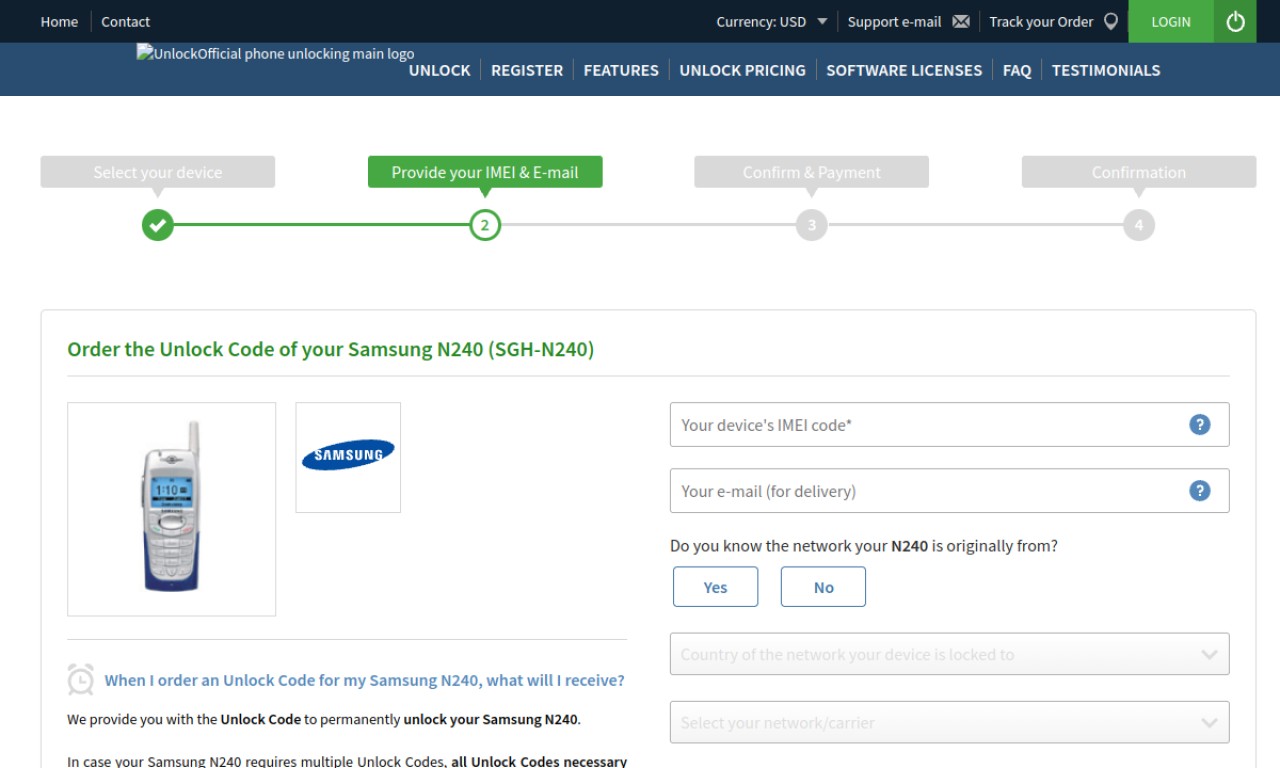Click the help icon in the IMEI field

tap(1199, 424)
